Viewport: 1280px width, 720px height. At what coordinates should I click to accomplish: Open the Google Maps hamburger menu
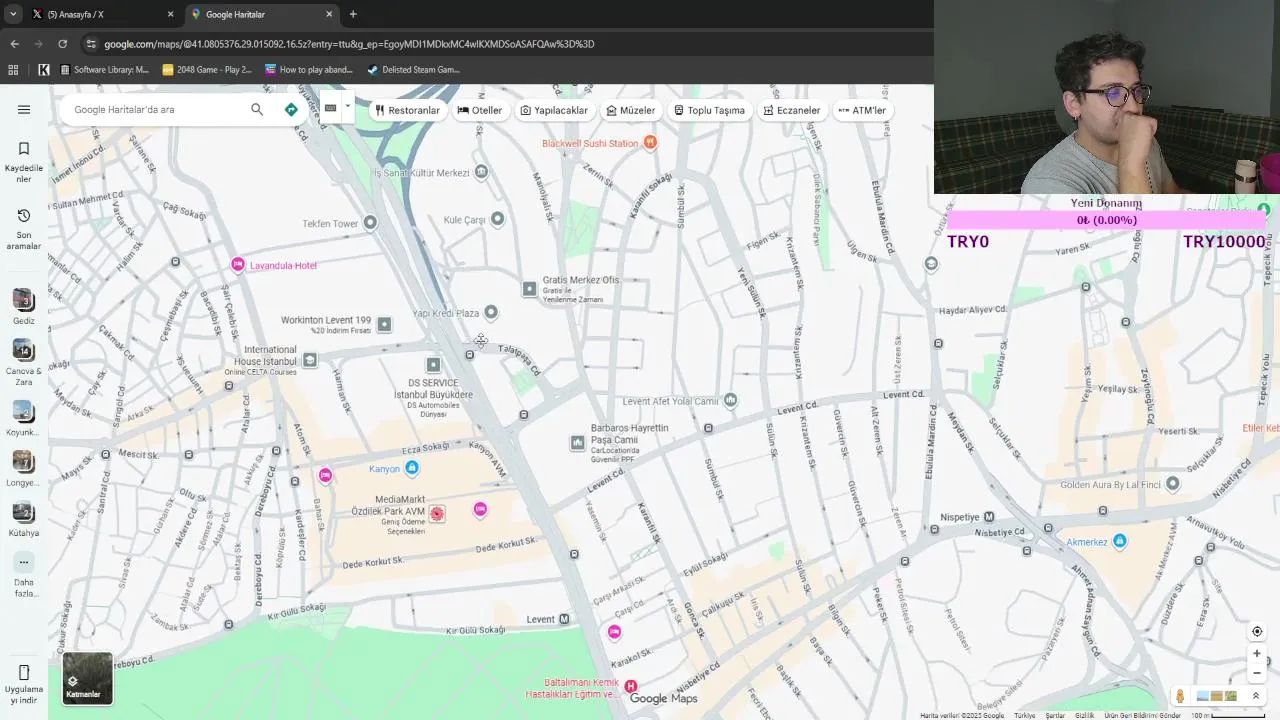pyautogui.click(x=24, y=110)
